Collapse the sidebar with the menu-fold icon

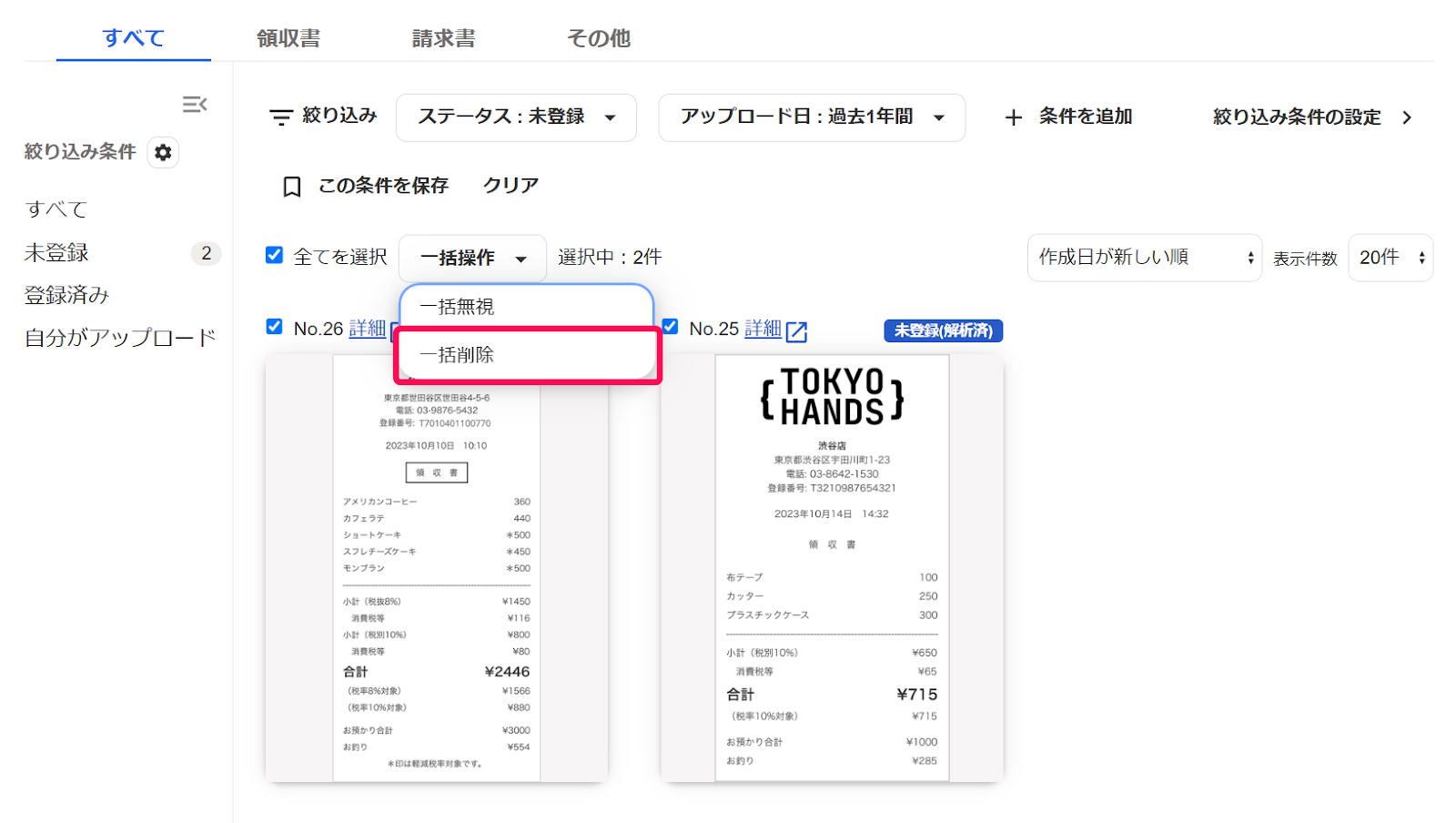coord(195,105)
